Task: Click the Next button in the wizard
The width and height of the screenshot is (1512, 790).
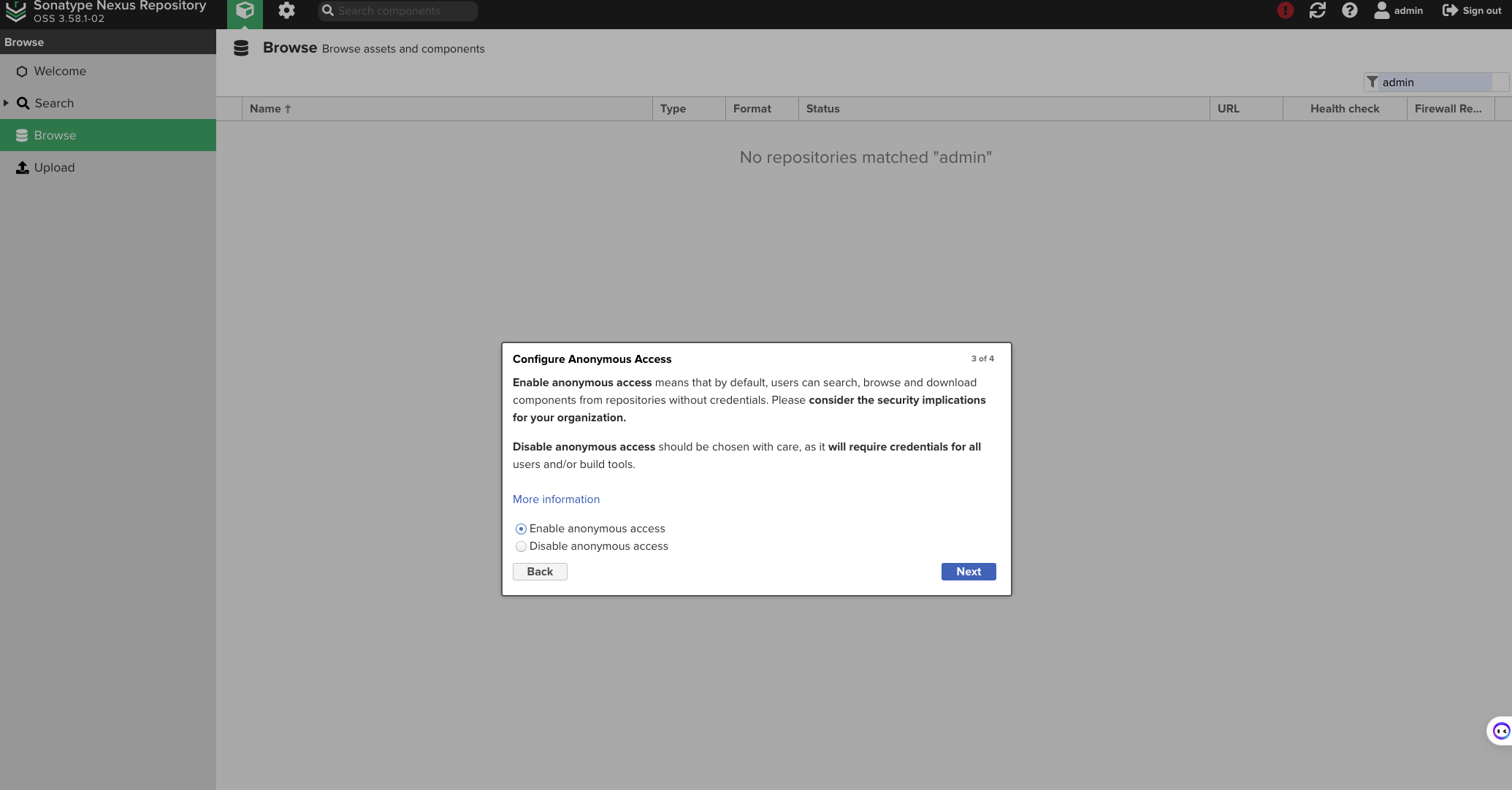Action: 968,572
